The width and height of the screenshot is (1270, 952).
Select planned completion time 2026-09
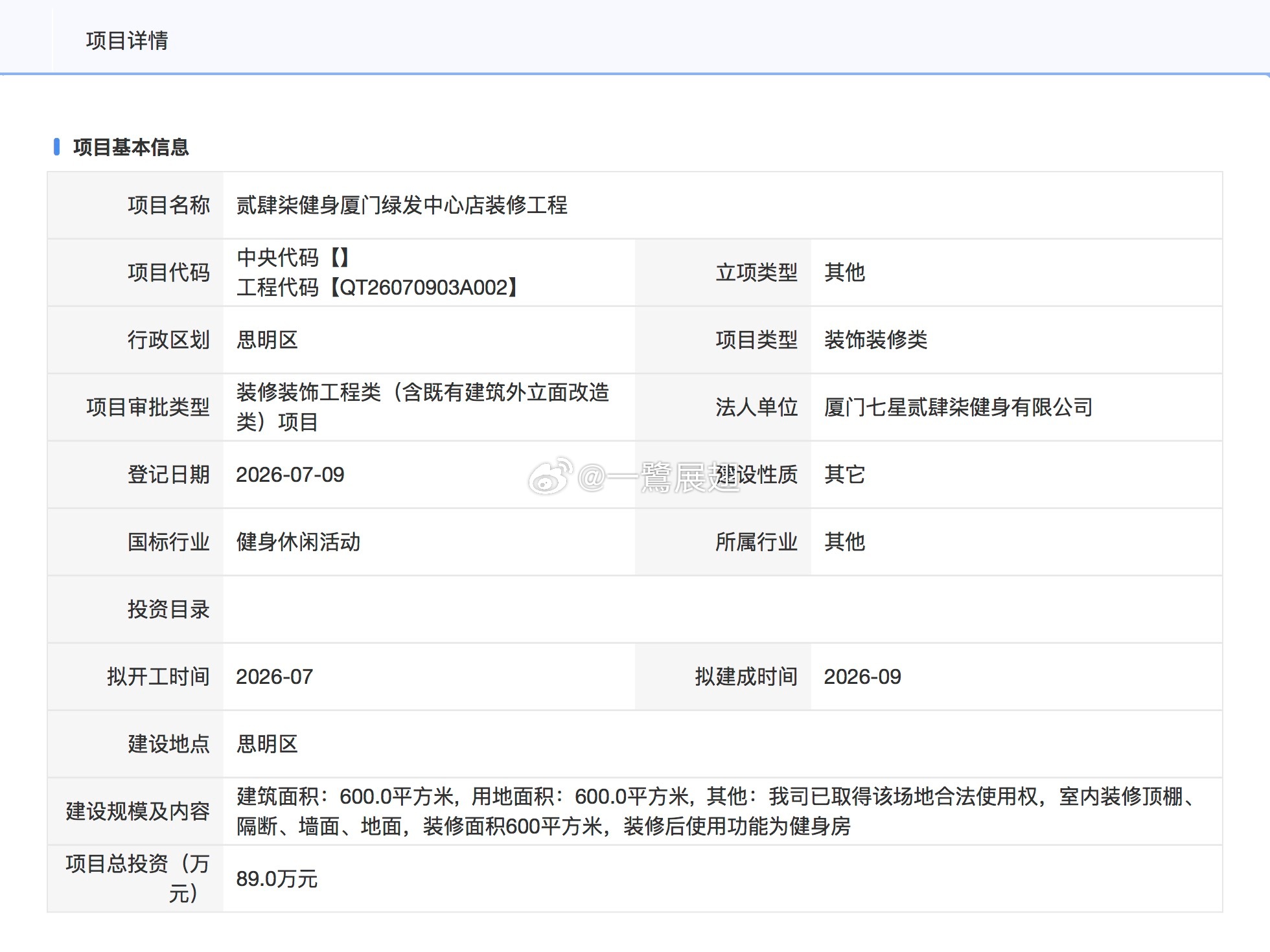point(862,677)
